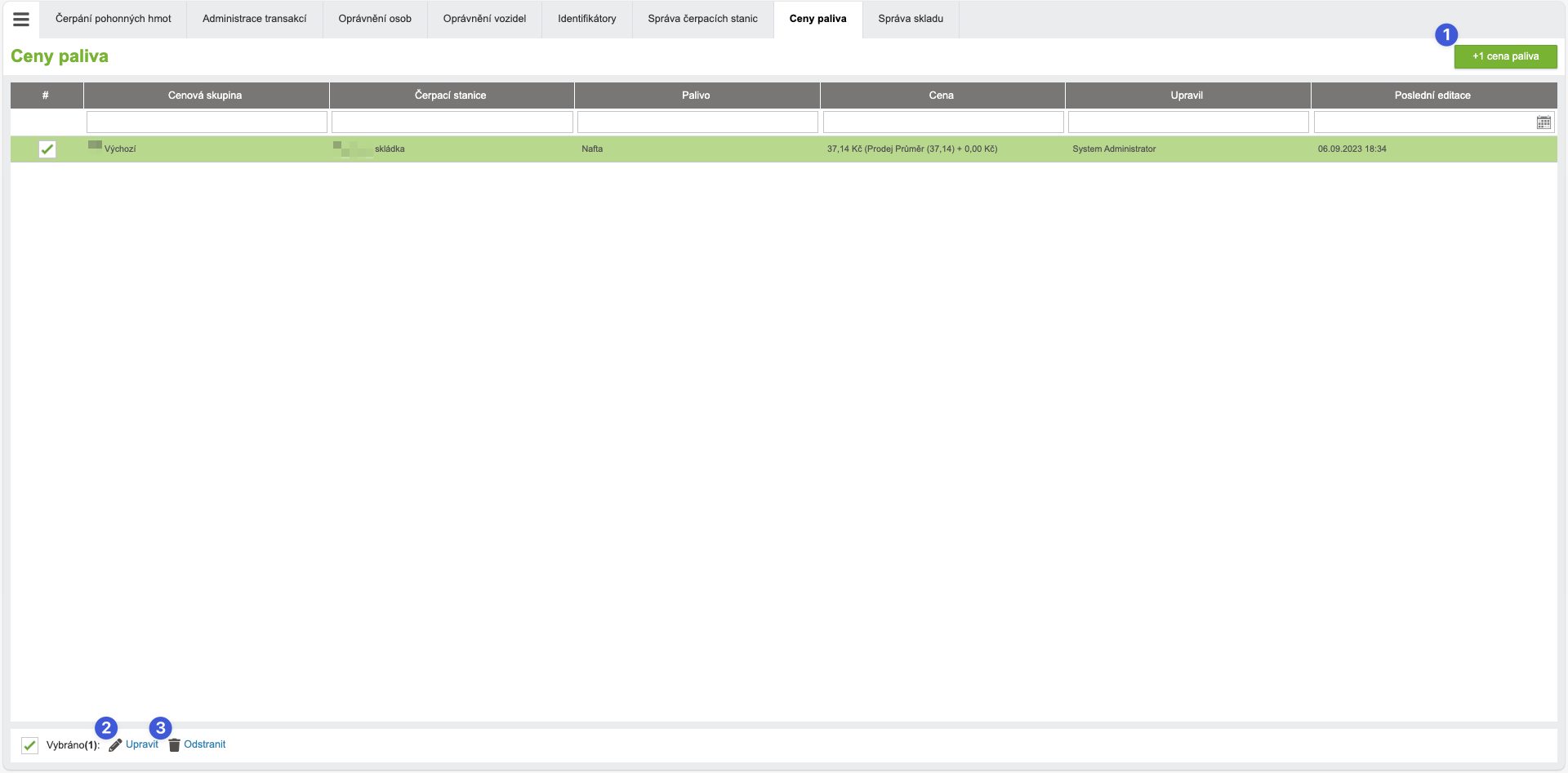Click the 06.09.2023 18:34 date cell
The image size is (1568, 773).
tap(1433, 149)
